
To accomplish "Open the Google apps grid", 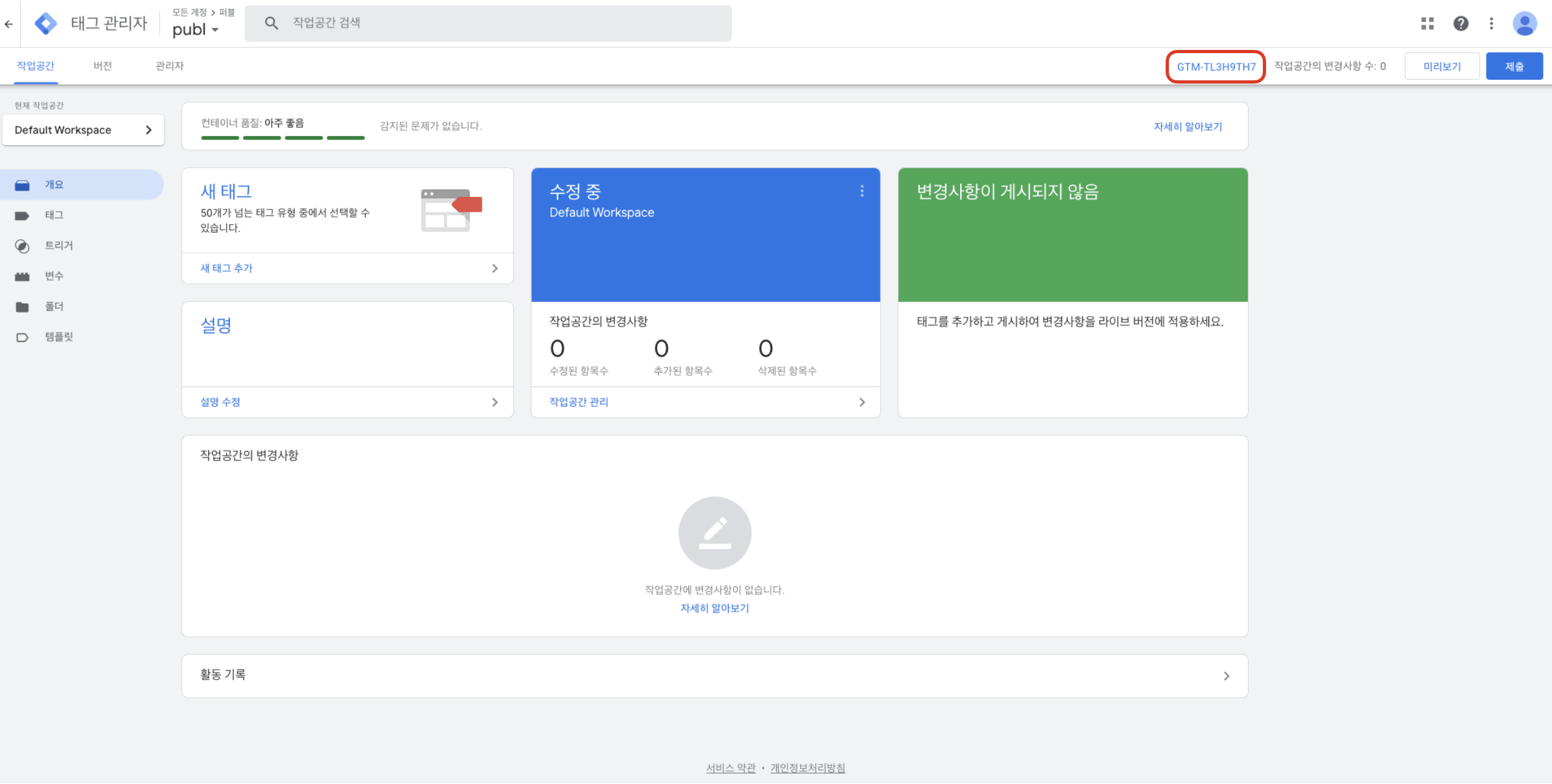I will pos(1427,24).
